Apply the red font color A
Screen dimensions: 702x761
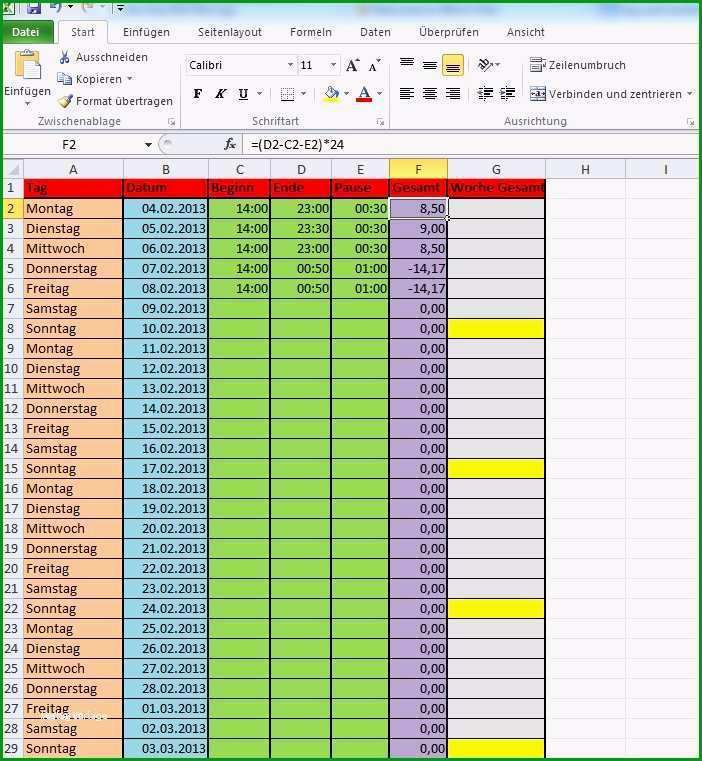[364, 94]
